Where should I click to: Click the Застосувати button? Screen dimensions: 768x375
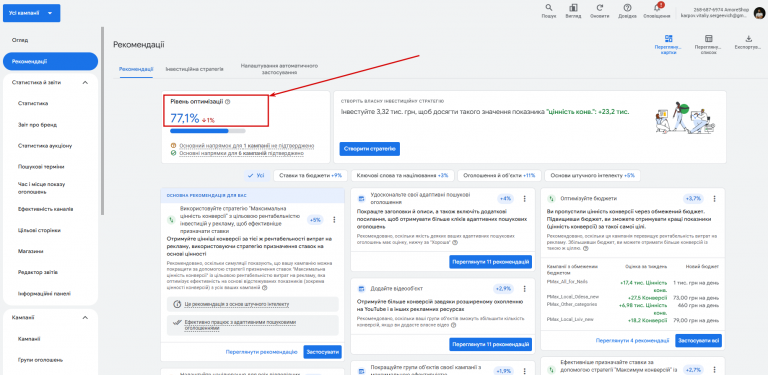pyautogui.click(x=322, y=352)
